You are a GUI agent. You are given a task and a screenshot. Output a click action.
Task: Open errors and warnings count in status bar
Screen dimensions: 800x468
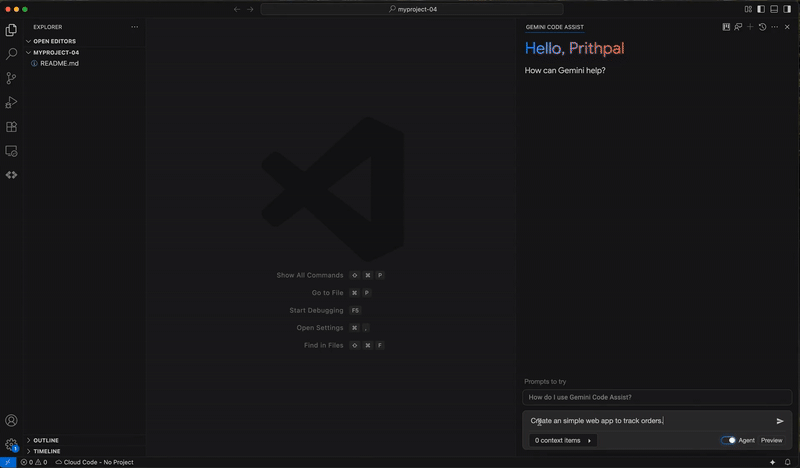click(34, 462)
